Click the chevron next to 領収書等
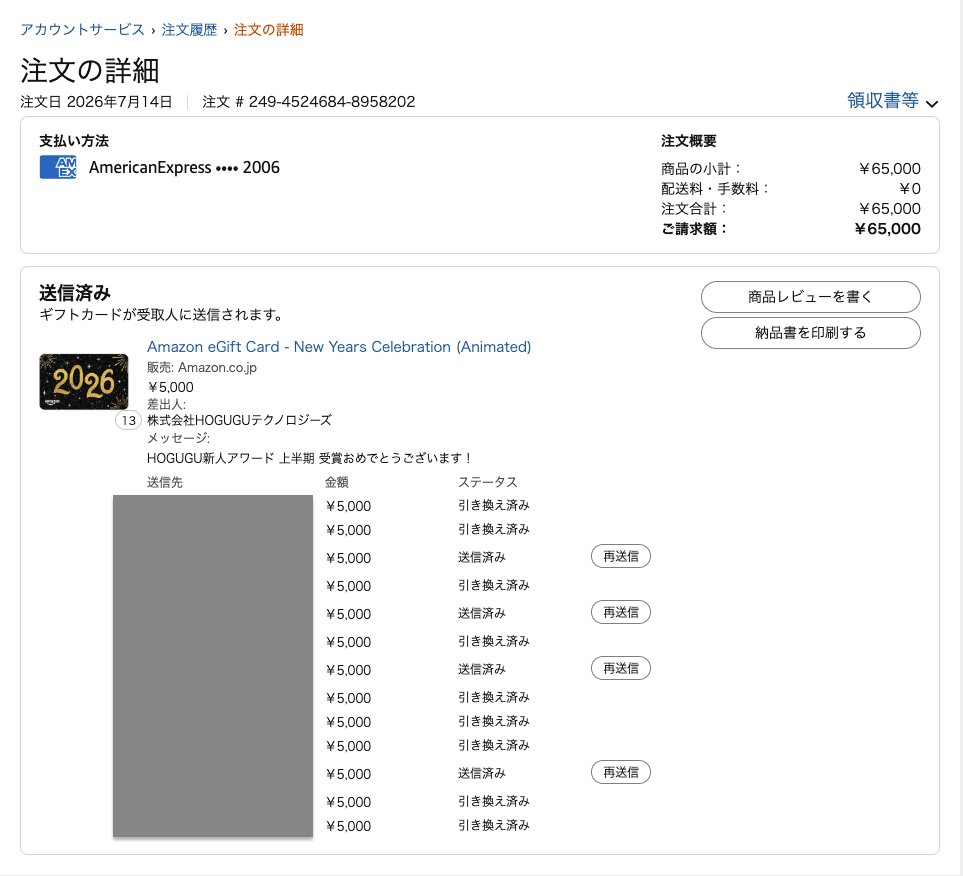The image size is (963, 876). point(932,103)
